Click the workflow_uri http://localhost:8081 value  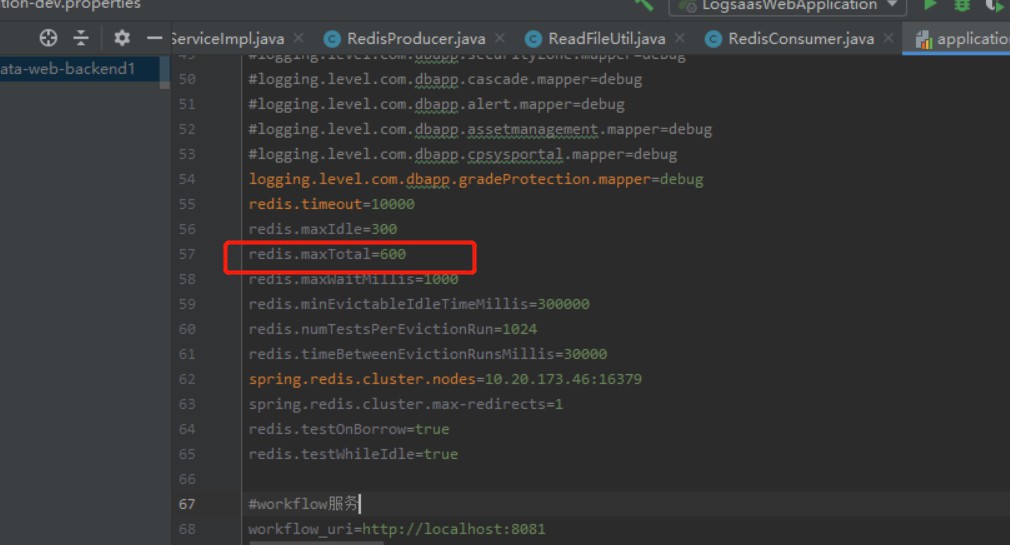[x=453, y=530]
